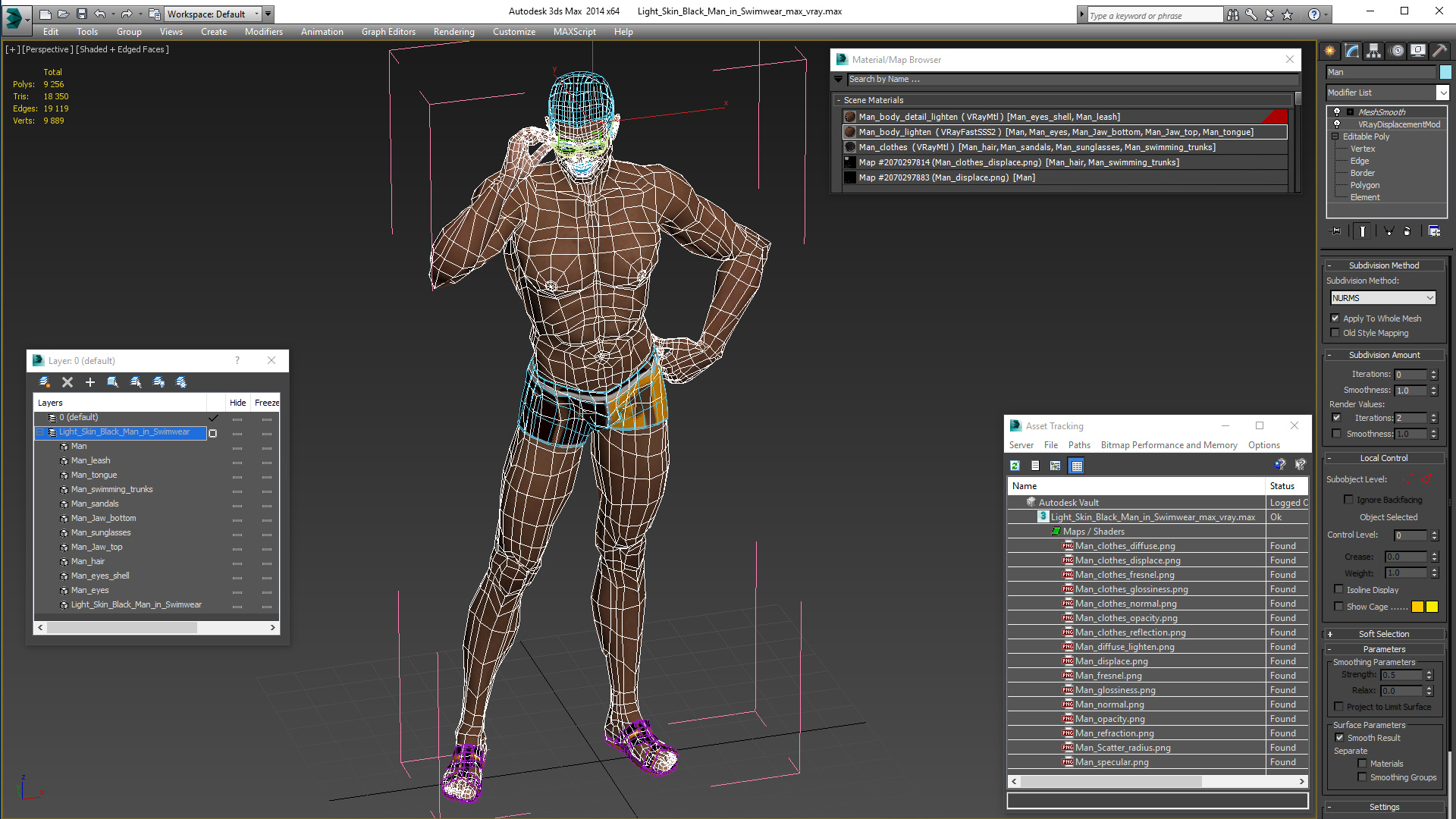Viewport: 1456px width, 819px height.
Task: Open Configure Modifier Sets icon
Action: [x=1434, y=231]
